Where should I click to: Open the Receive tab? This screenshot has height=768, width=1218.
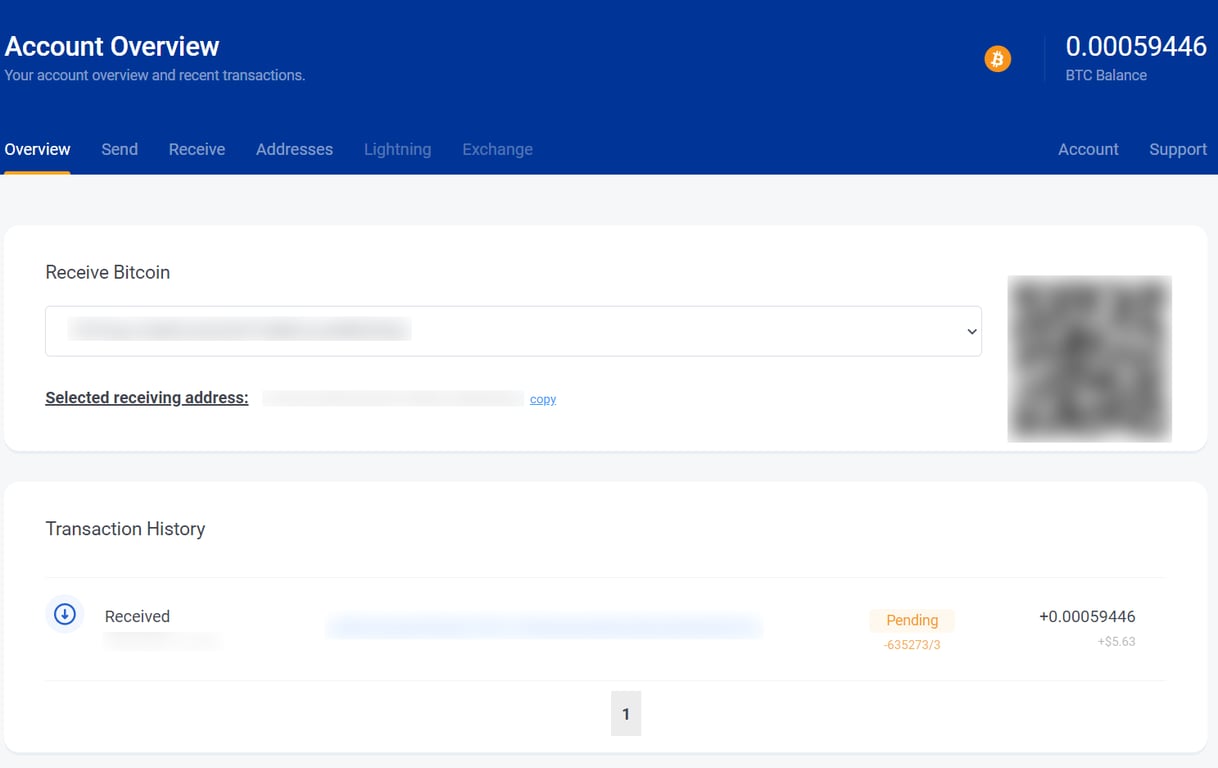196,149
